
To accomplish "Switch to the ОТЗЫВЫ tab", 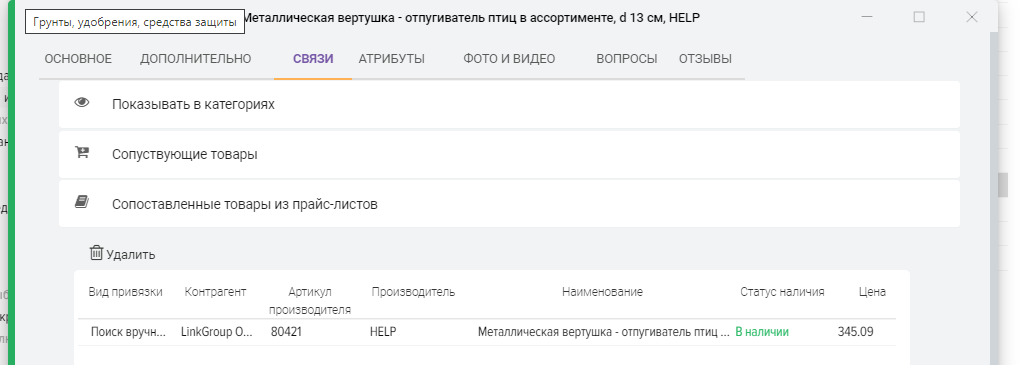I will 705,59.
